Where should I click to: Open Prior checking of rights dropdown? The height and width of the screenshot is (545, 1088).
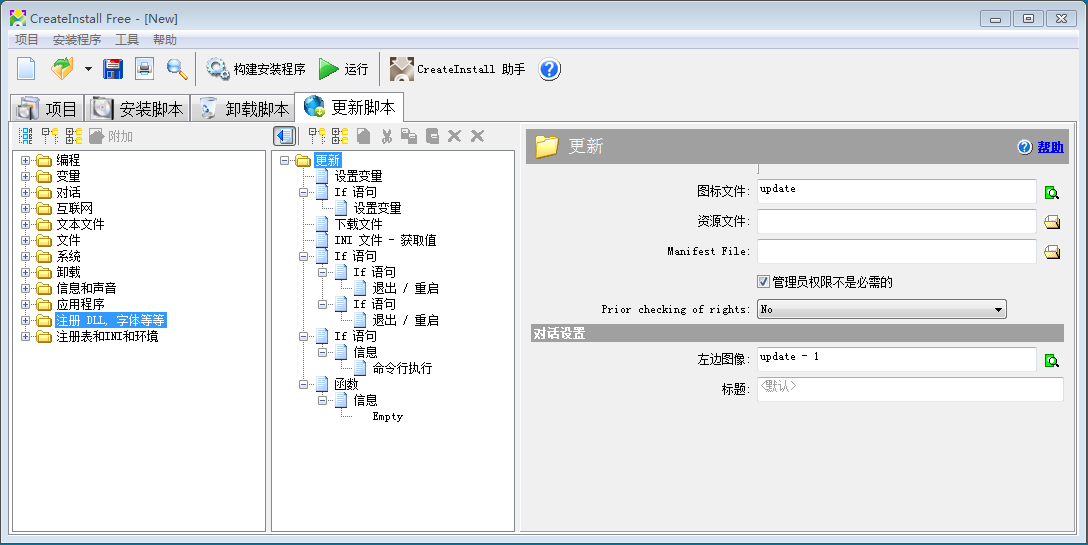[998, 310]
